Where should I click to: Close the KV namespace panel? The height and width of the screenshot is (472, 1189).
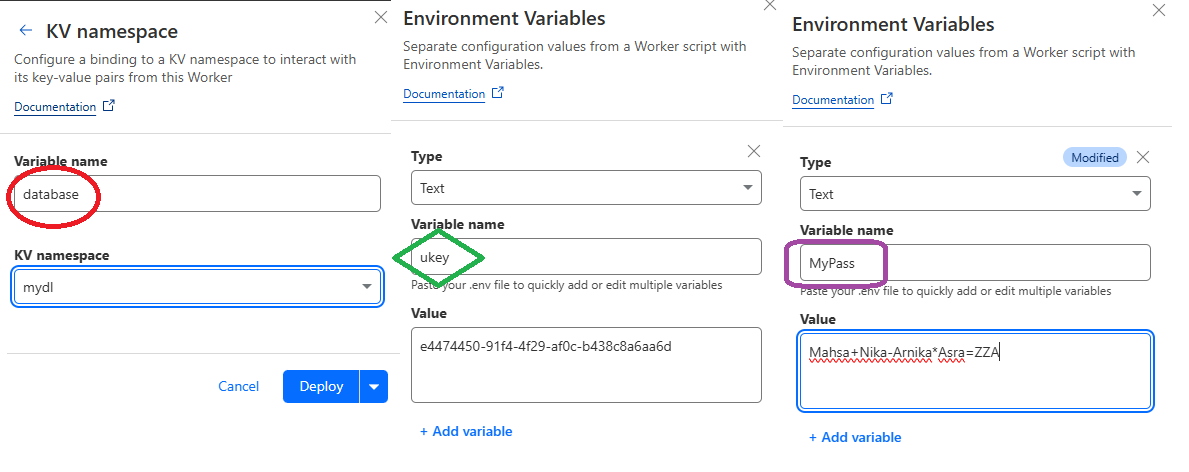pyautogui.click(x=380, y=17)
